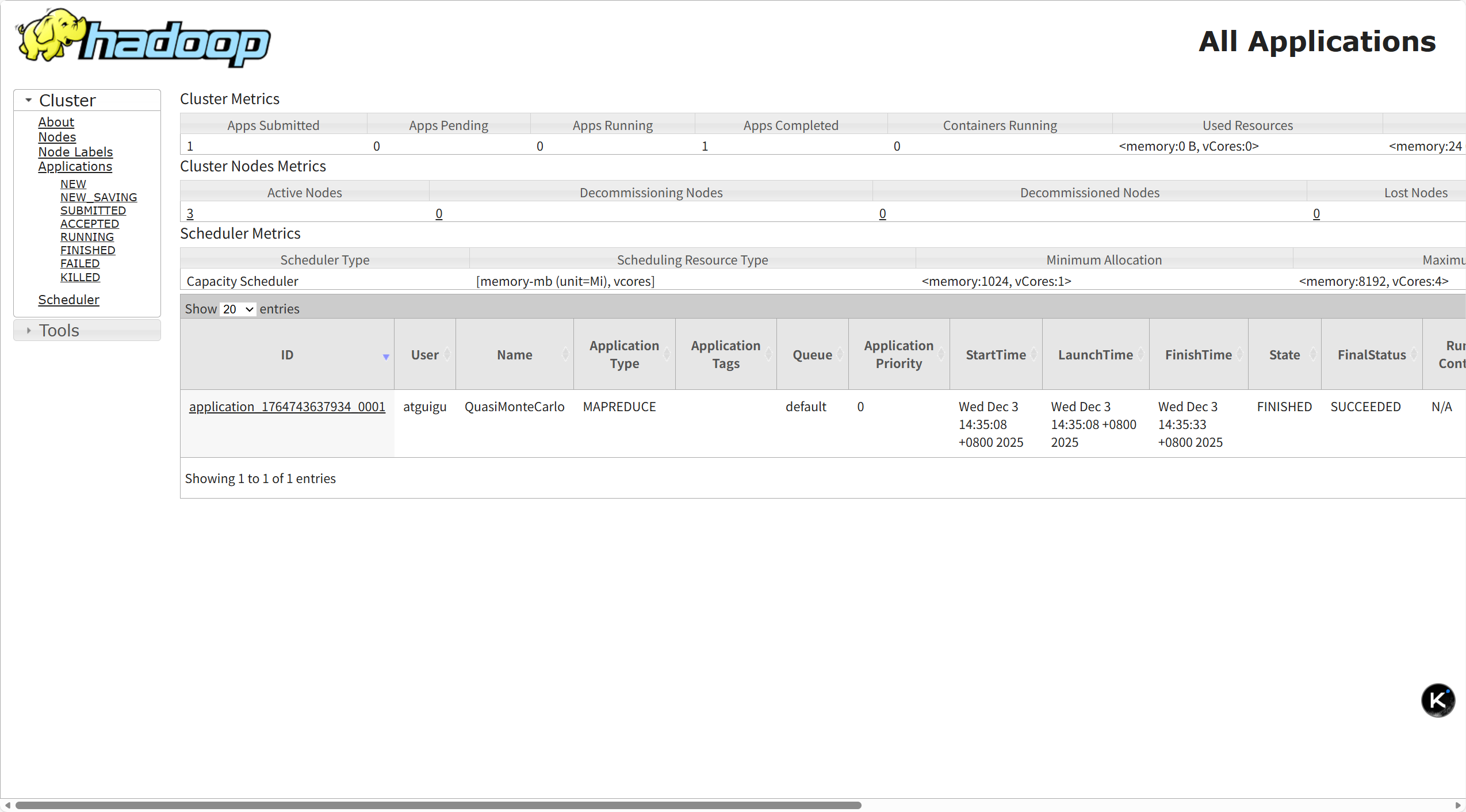Collapse the Cluster section arrow

coord(28,100)
